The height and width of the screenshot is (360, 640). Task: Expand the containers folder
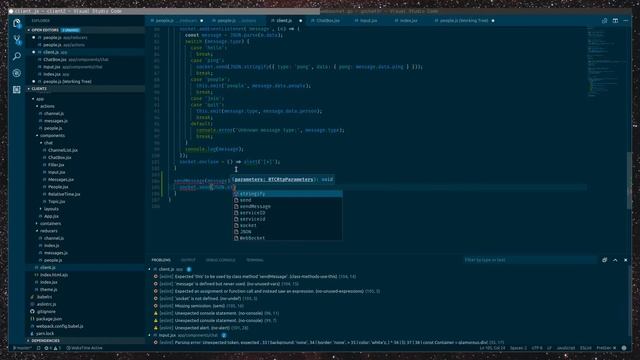tap(37, 224)
